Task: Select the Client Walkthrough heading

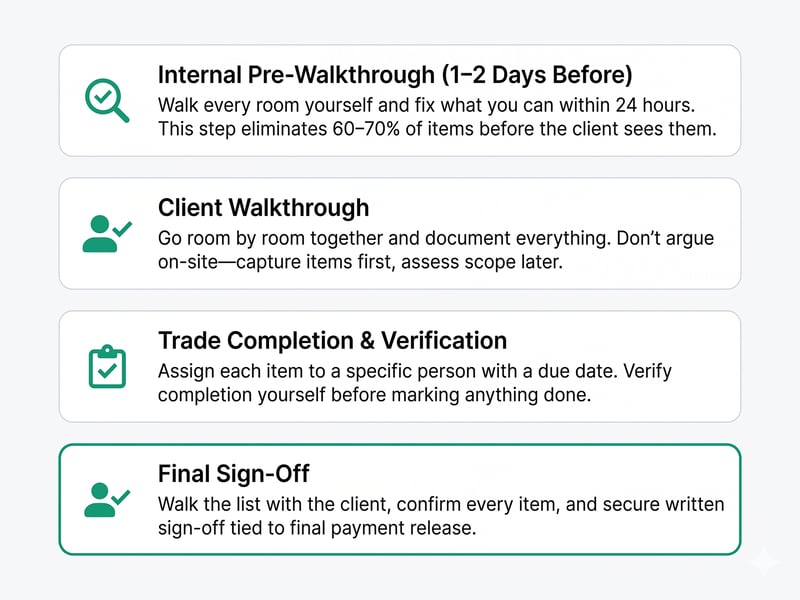Action: tap(263, 207)
